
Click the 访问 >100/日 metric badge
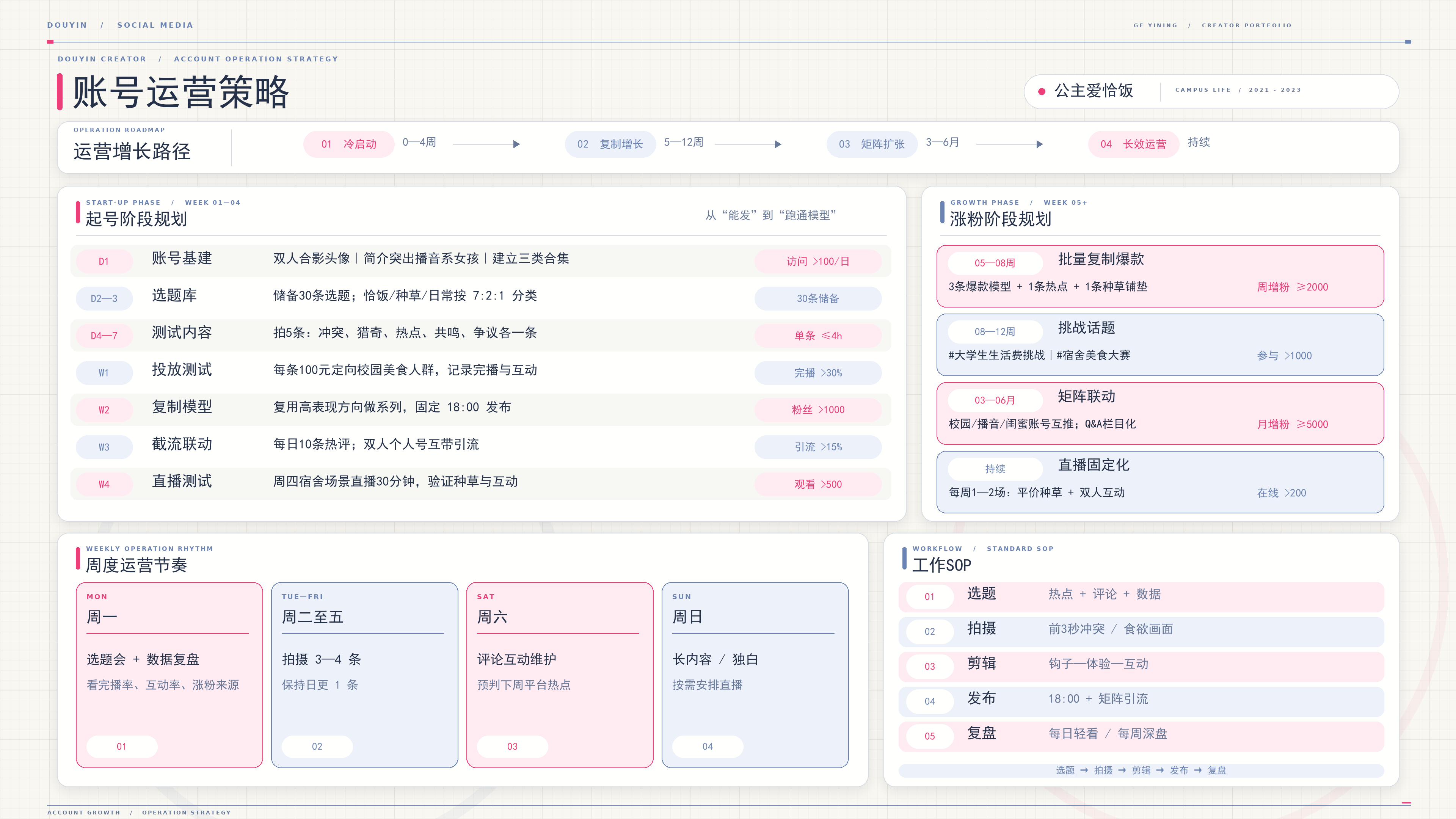818,261
